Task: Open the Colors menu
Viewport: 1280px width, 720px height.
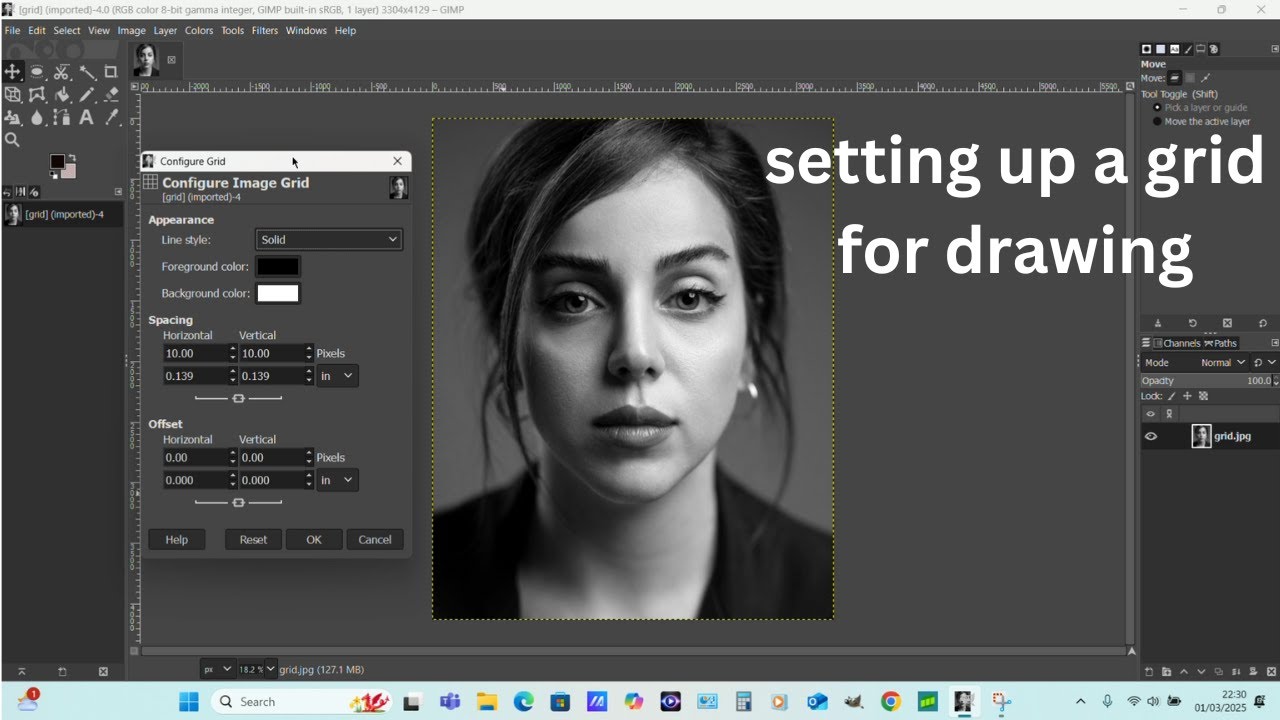Action: pos(199,30)
